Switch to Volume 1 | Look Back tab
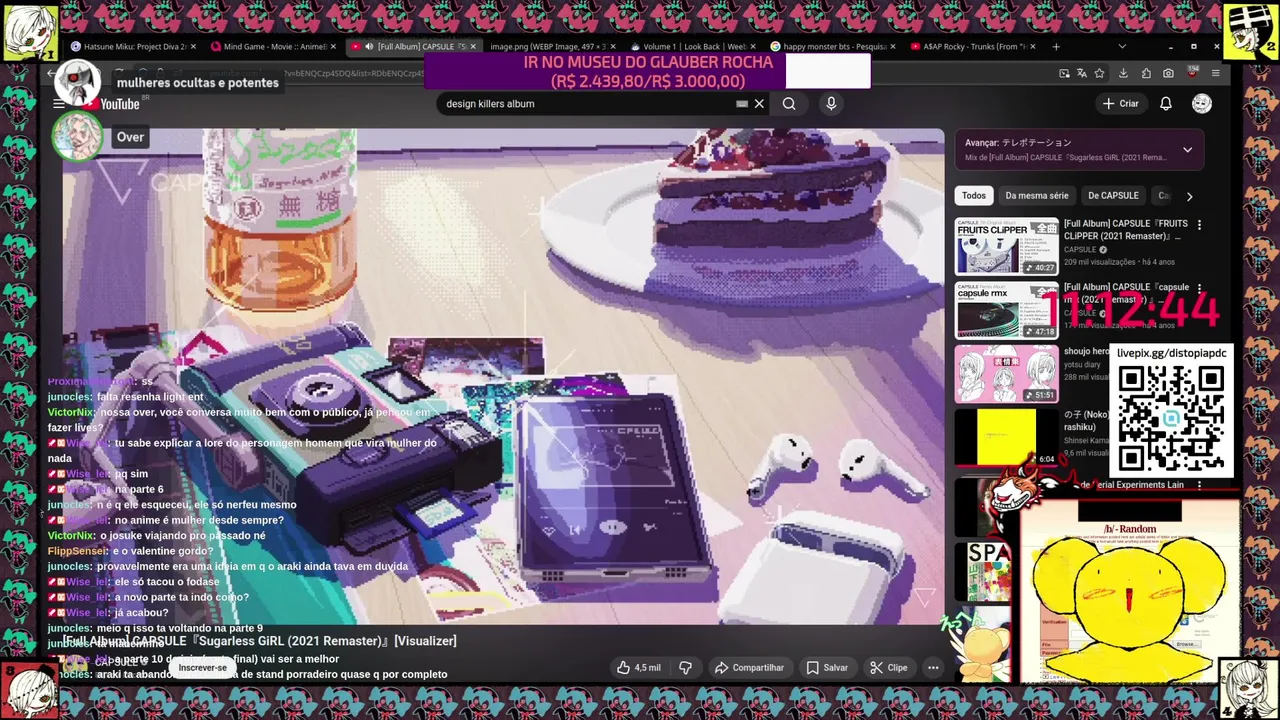Viewport: 1280px width, 720px height. (694, 46)
